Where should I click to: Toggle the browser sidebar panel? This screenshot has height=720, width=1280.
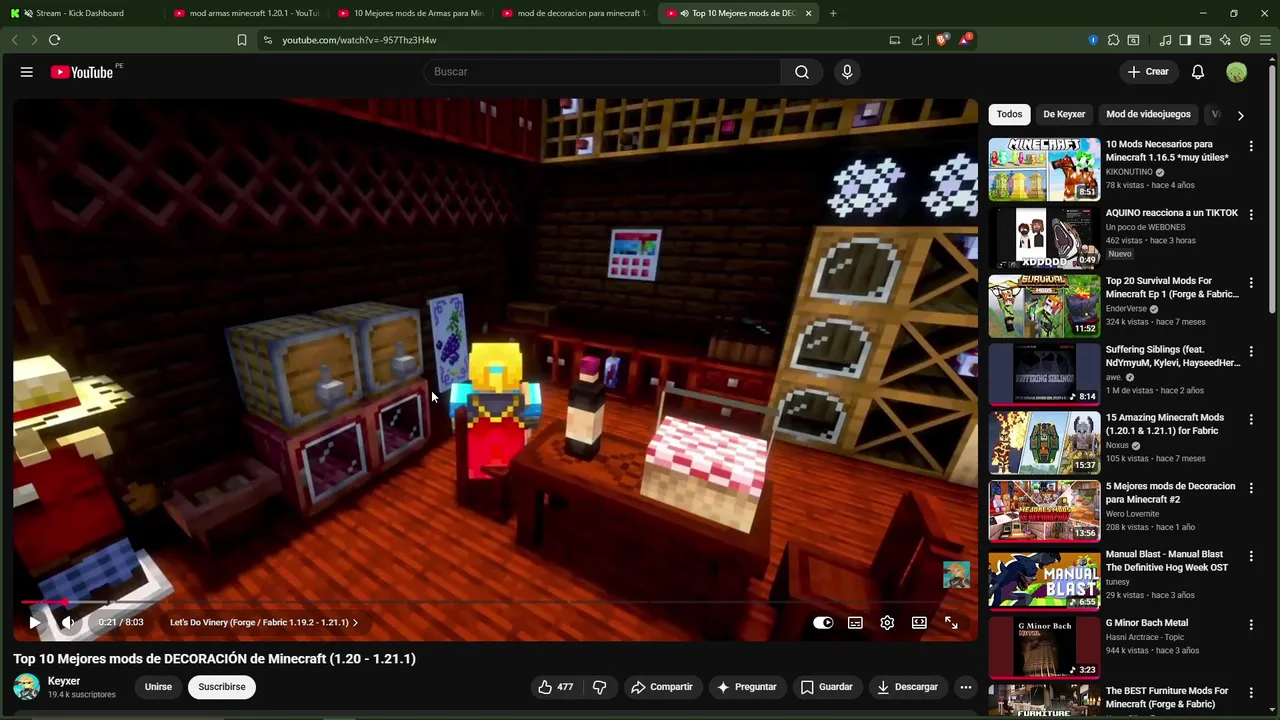[1185, 40]
